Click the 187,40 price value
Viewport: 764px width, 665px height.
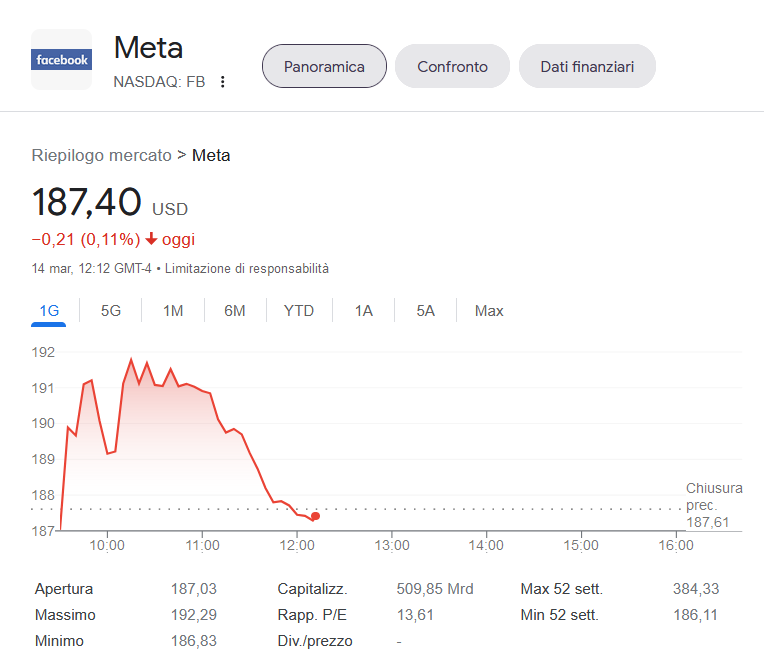tap(87, 202)
